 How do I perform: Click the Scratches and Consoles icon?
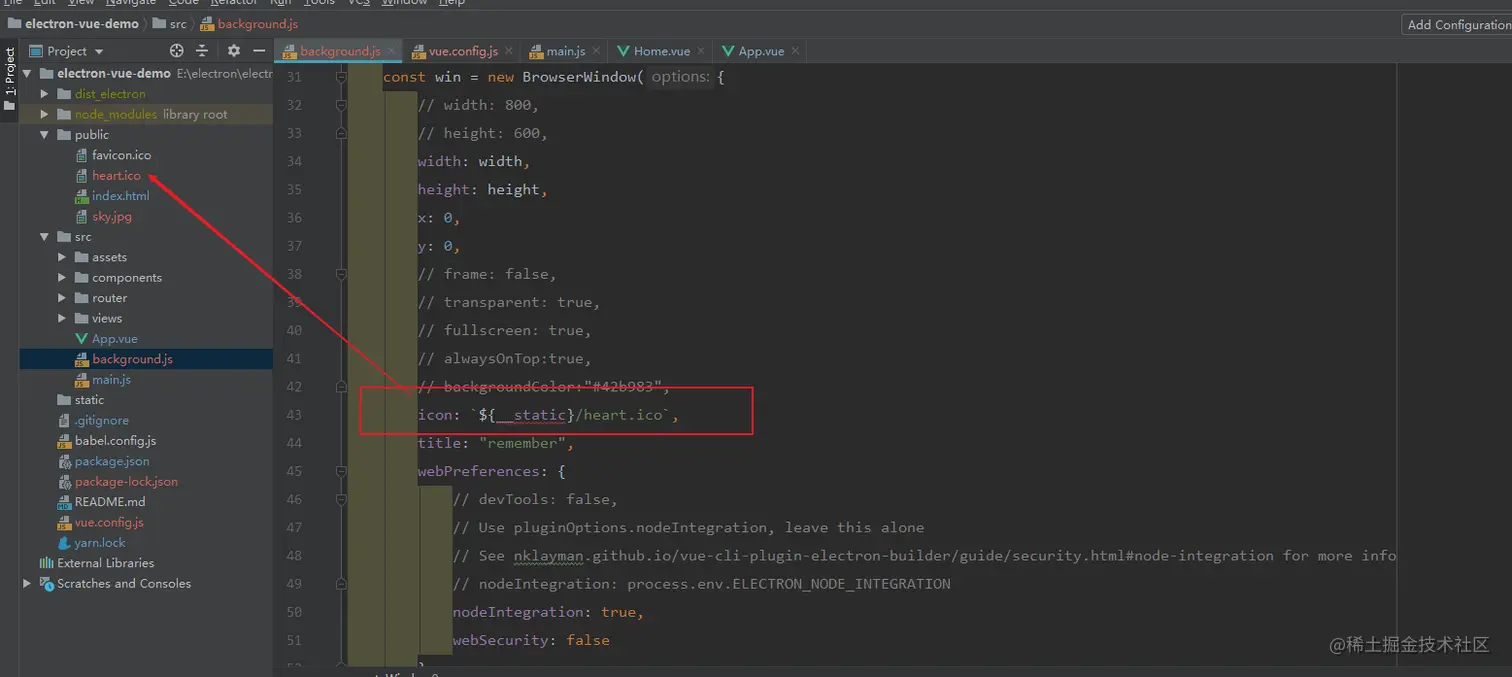pyautogui.click(x=46, y=584)
